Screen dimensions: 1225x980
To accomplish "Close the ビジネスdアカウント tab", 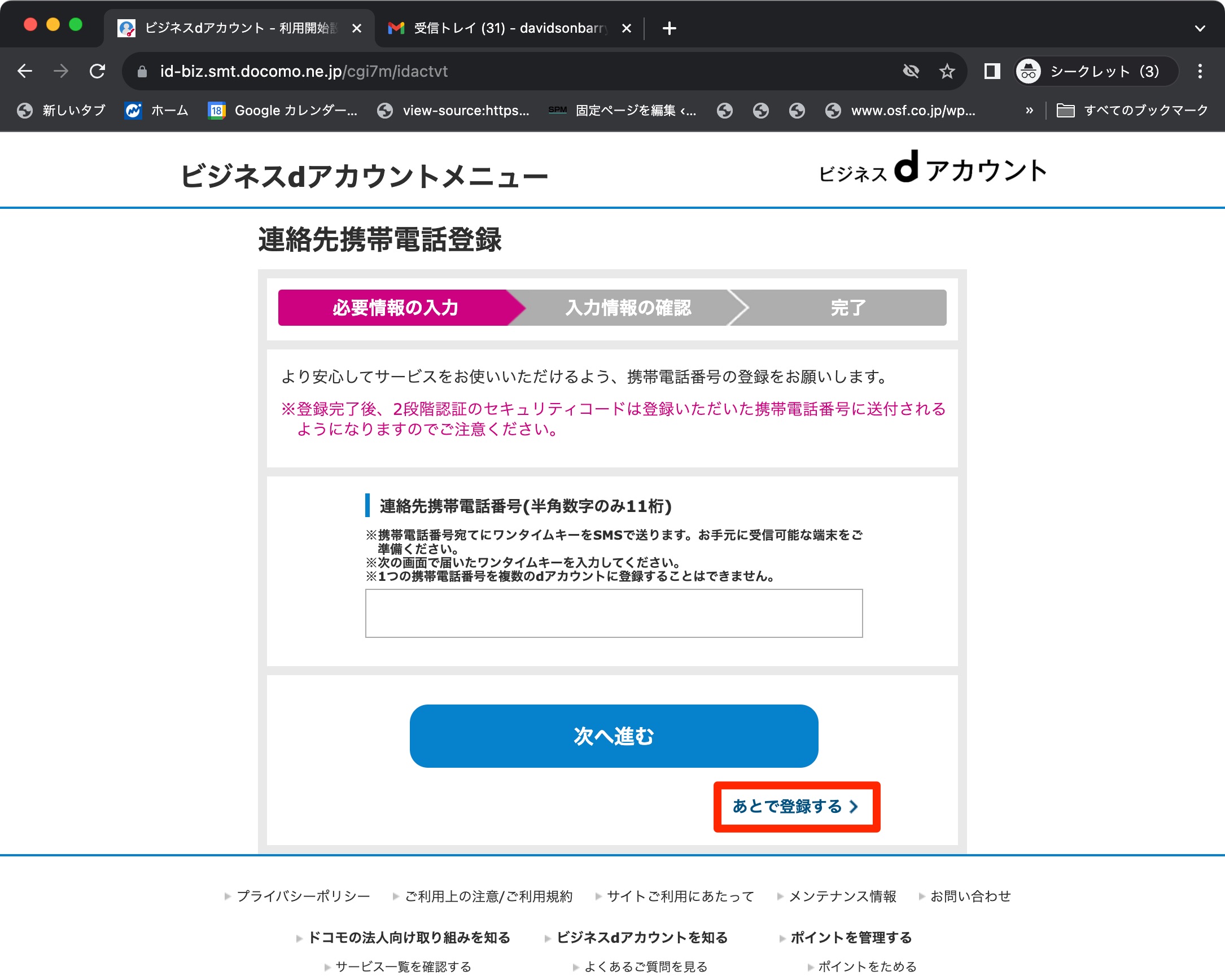I will coord(357,28).
